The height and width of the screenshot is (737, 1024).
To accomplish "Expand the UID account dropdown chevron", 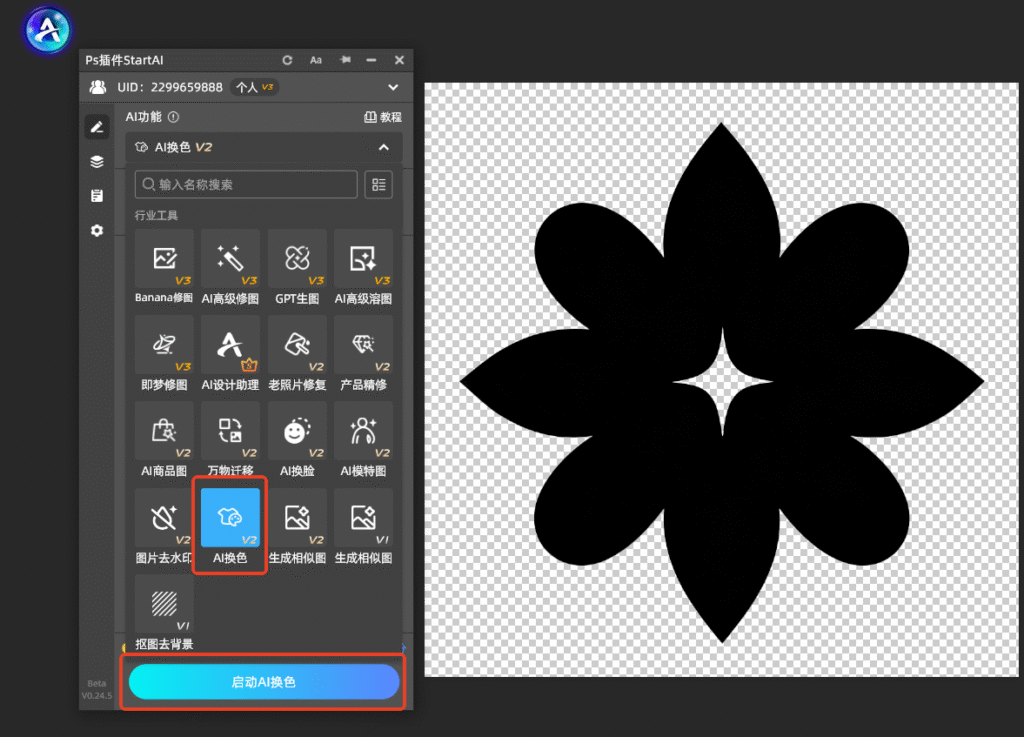I will [393, 87].
